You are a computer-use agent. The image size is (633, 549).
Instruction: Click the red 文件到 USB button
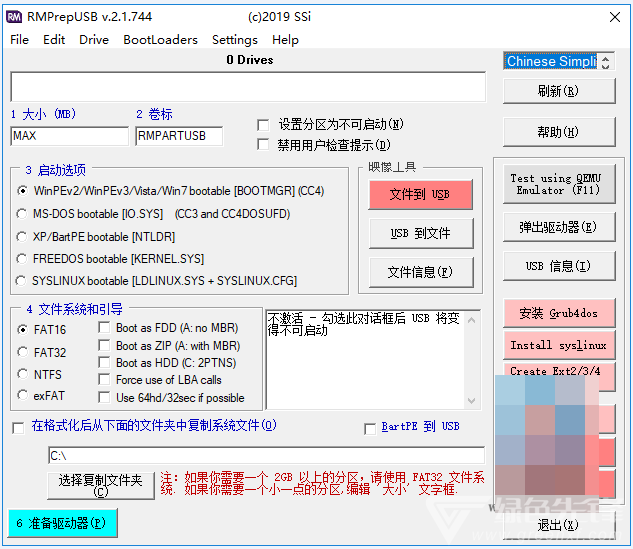pos(420,195)
